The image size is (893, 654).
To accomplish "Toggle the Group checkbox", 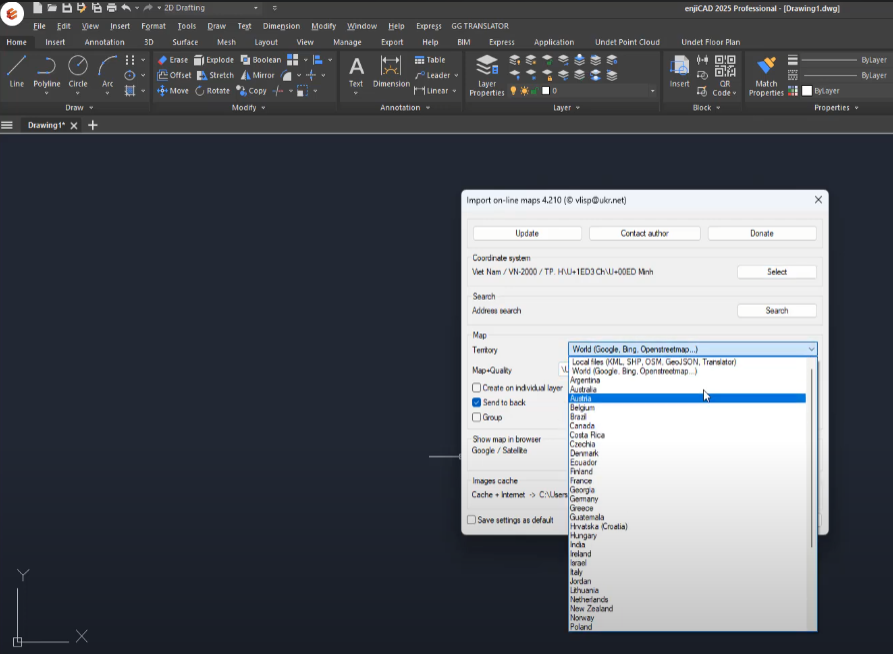I will point(477,417).
